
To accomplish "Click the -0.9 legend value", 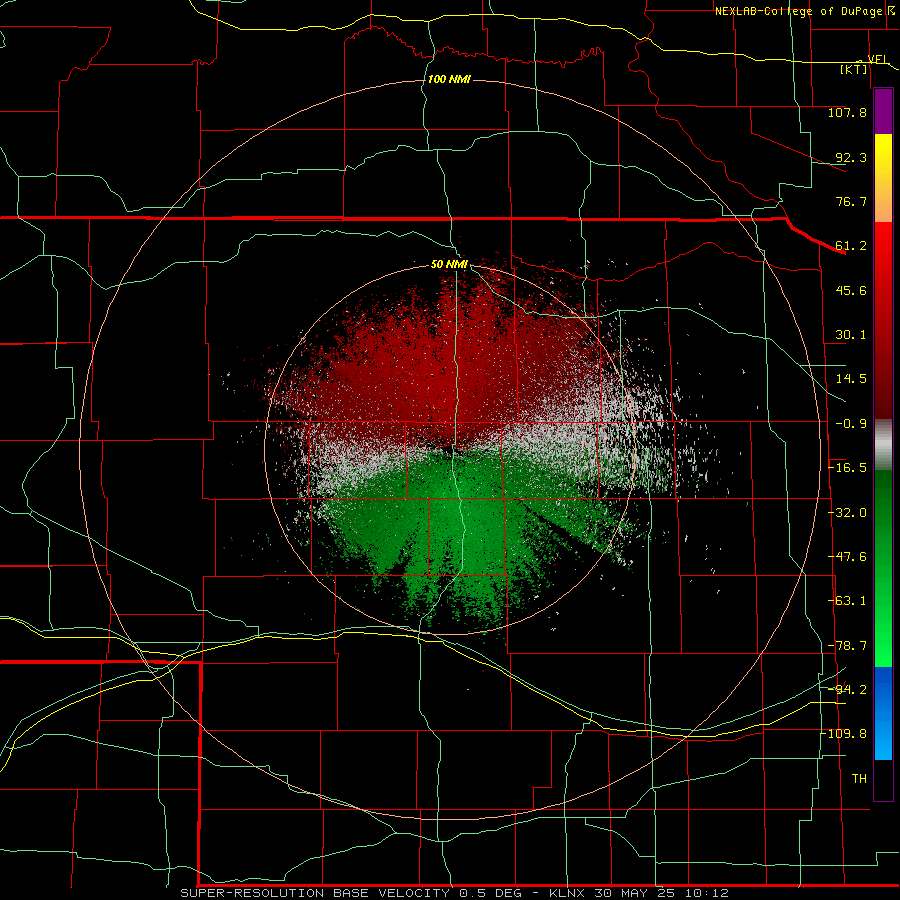I will pyautogui.click(x=851, y=424).
